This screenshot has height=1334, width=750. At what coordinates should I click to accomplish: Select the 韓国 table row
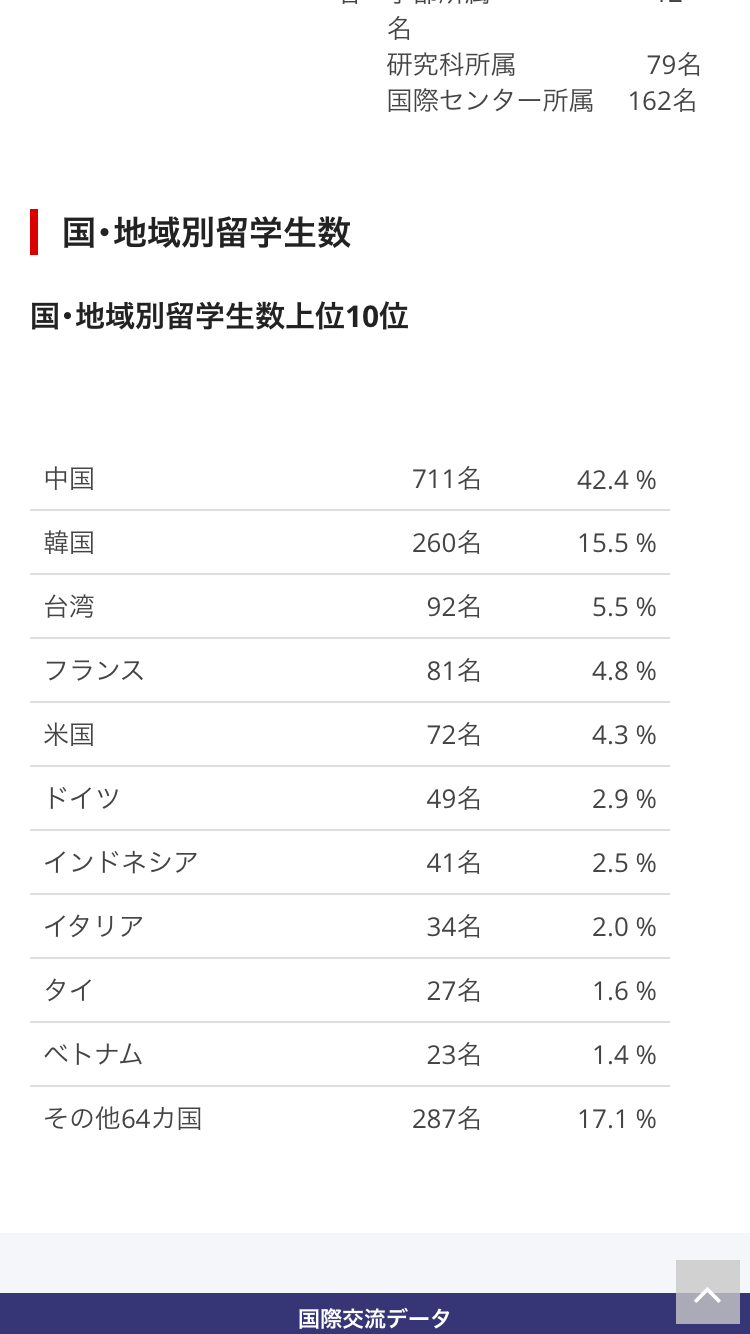(x=350, y=543)
